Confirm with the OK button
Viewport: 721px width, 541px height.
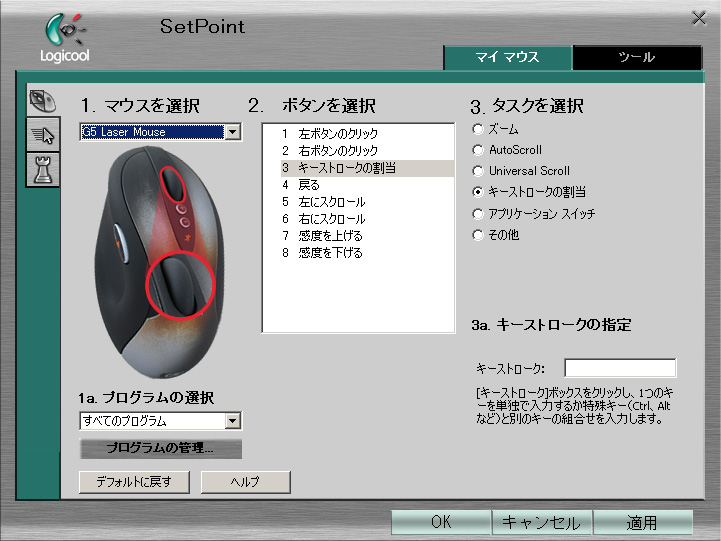[x=441, y=522]
